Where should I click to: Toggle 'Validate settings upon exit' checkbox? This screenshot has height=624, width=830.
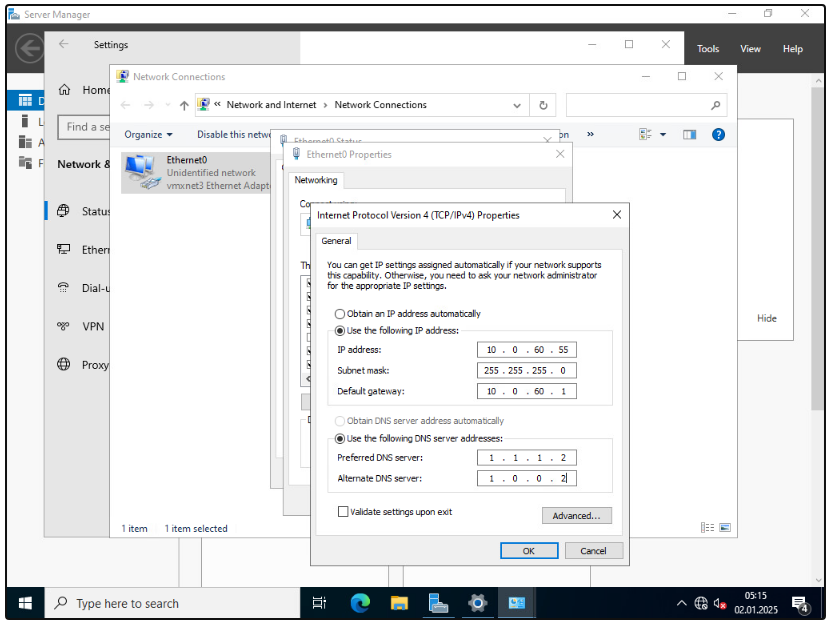[x=343, y=512]
